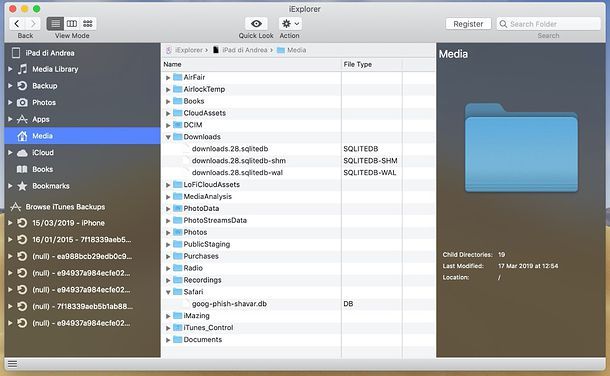The image size is (610, 376).
Task: Click Media in the breadcrumb path
Action: 297,50
